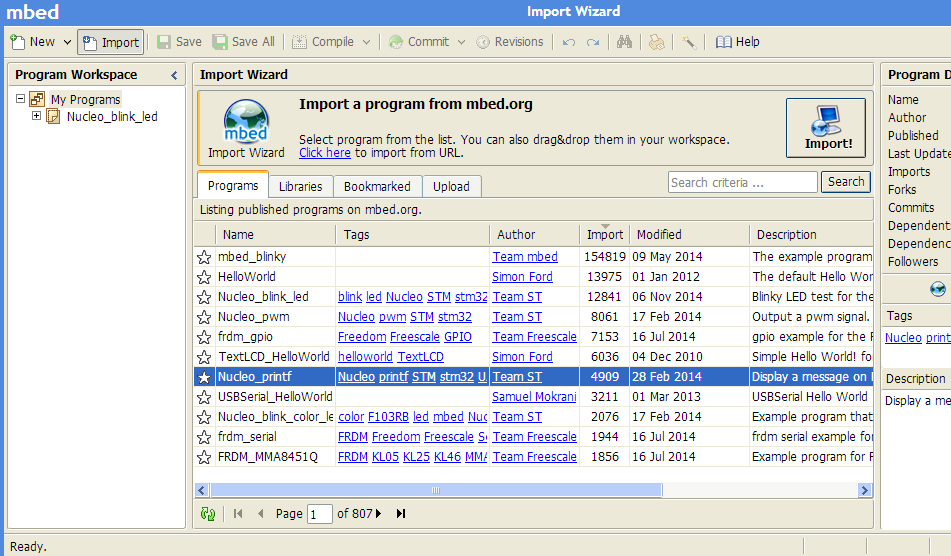The width and height of the screenshot is (951, 556).
Task: Click the Search button
Action: click(x=845, y=182)
